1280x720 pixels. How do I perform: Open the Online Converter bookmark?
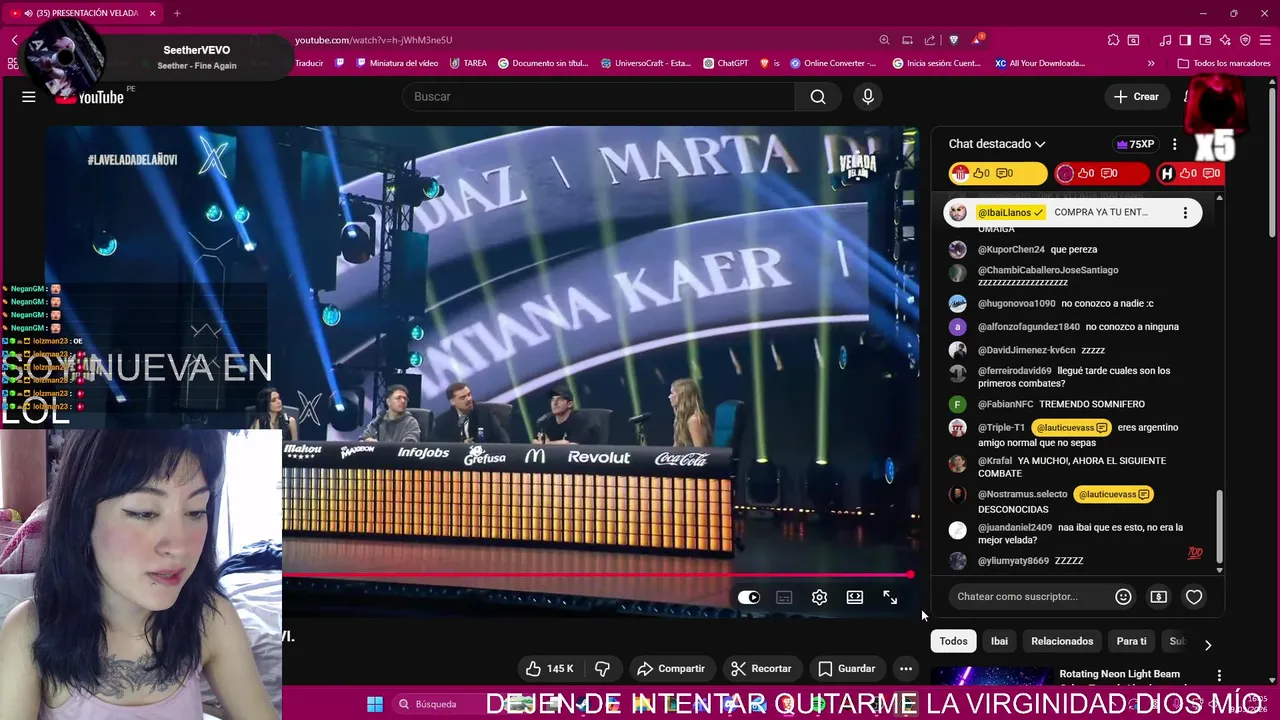click(x=833, y=63)
